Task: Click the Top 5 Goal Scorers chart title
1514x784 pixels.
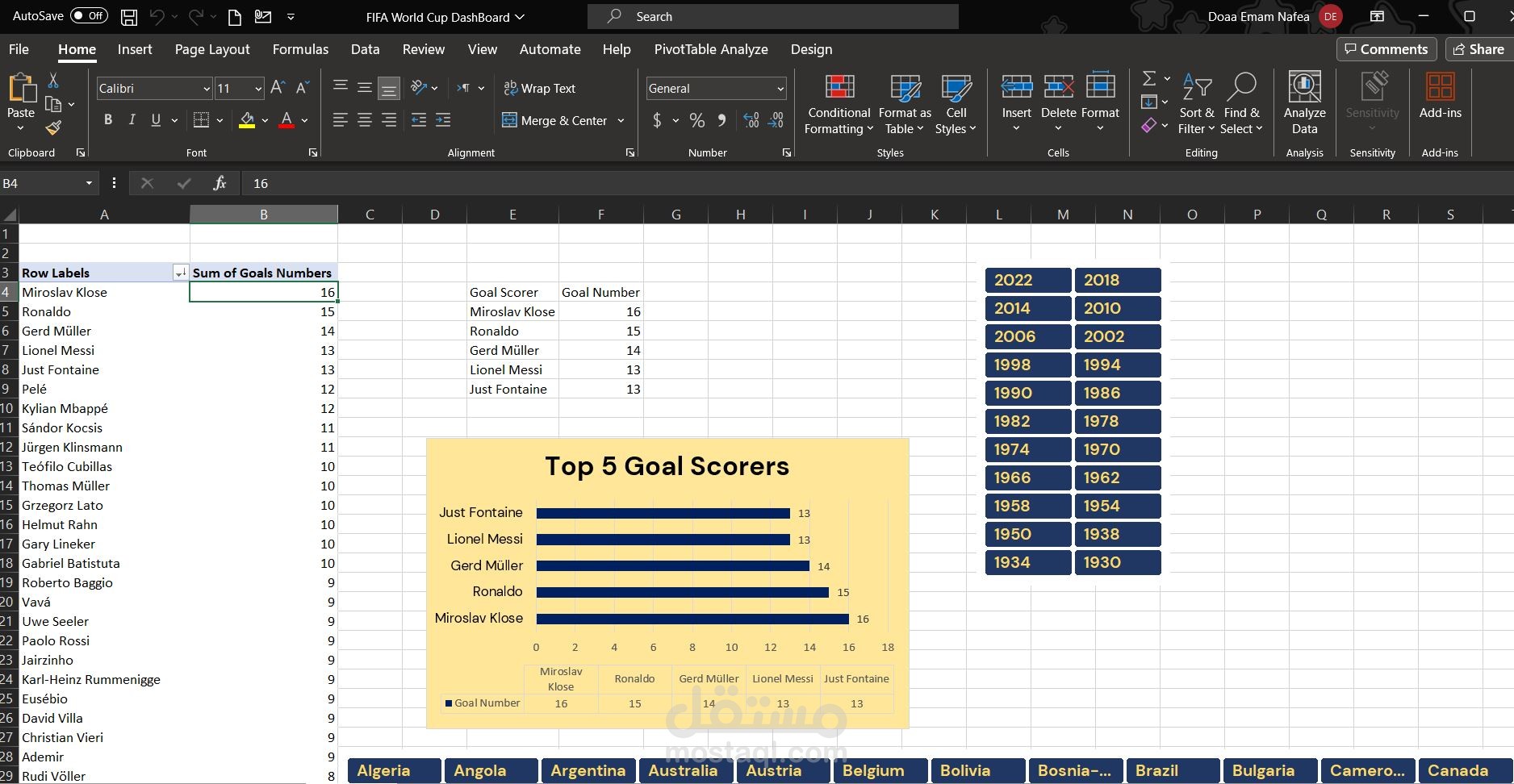Action: click(x=667, y=466)
